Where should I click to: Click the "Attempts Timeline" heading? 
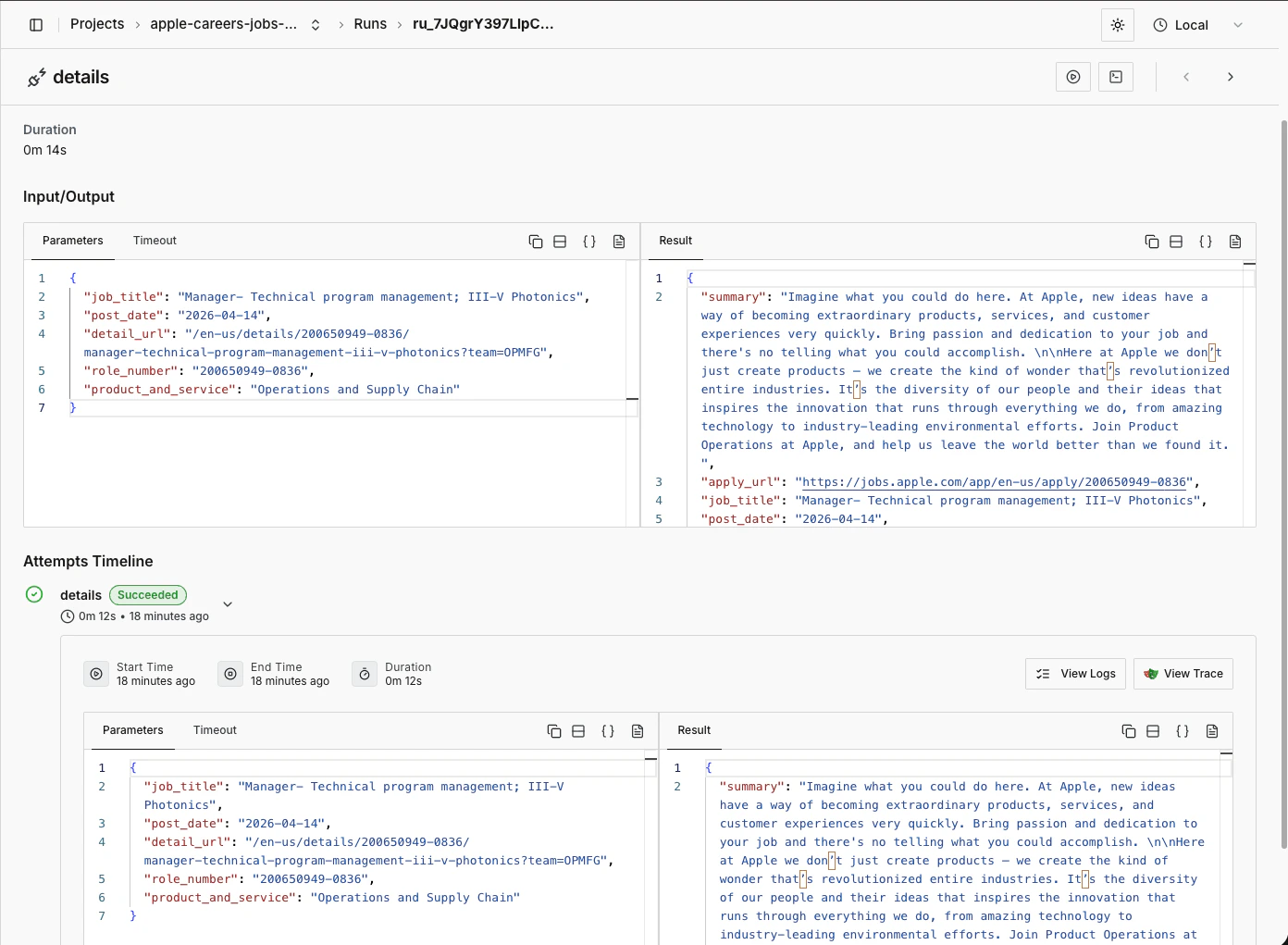tap(88, 561)
